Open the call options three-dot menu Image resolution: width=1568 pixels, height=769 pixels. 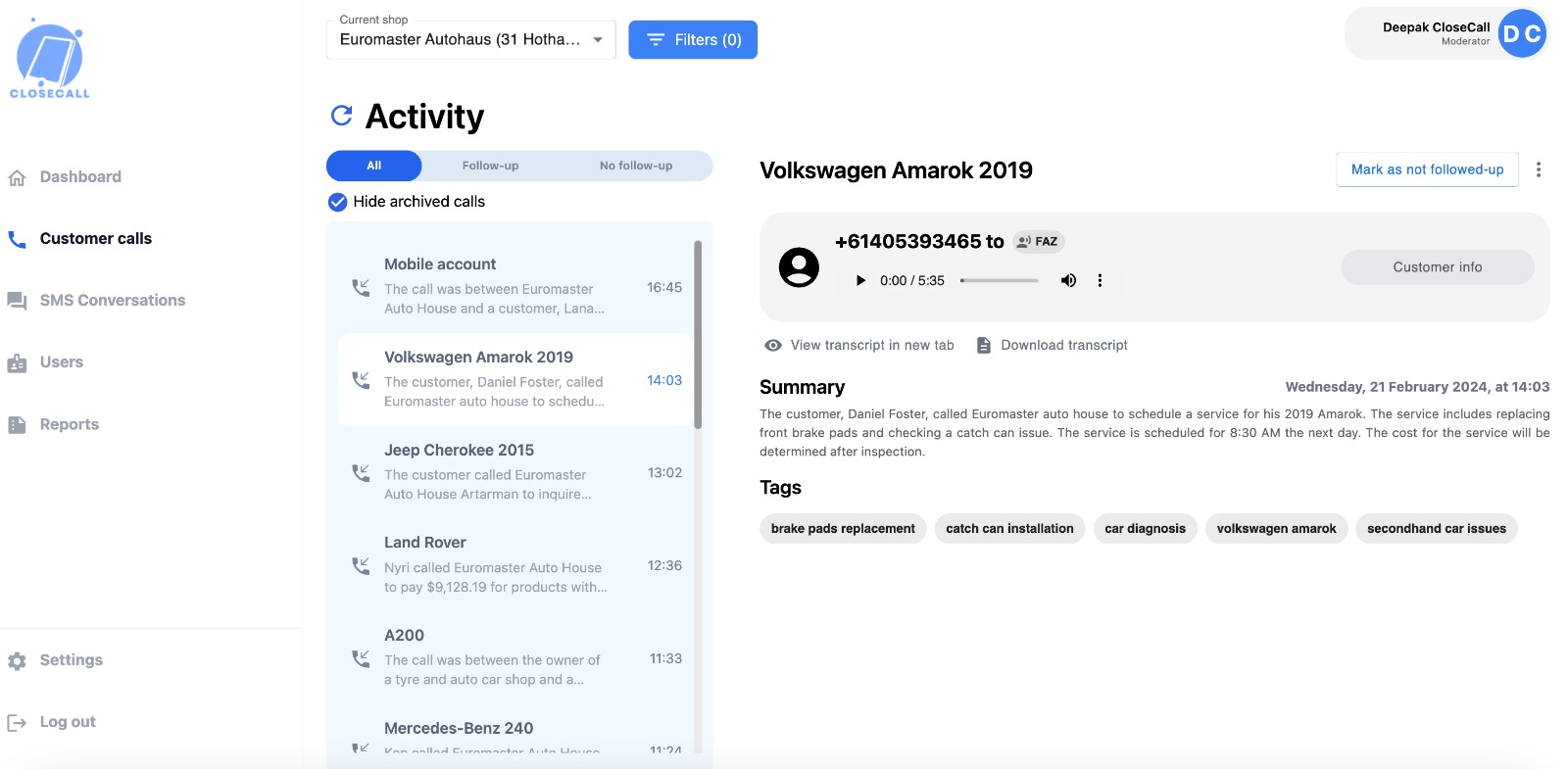1539,169
